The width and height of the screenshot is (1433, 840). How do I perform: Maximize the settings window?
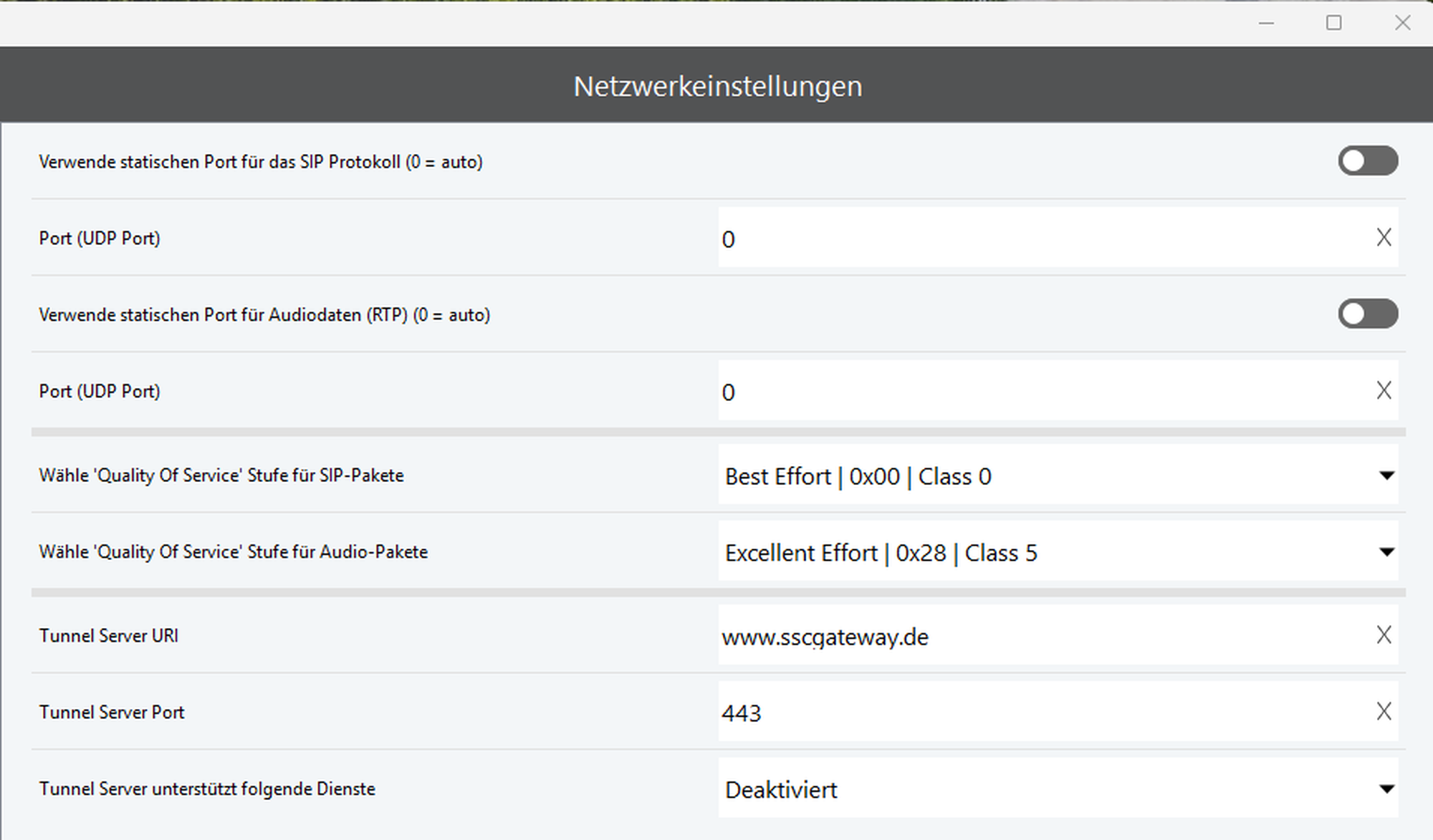point(1333,23)
